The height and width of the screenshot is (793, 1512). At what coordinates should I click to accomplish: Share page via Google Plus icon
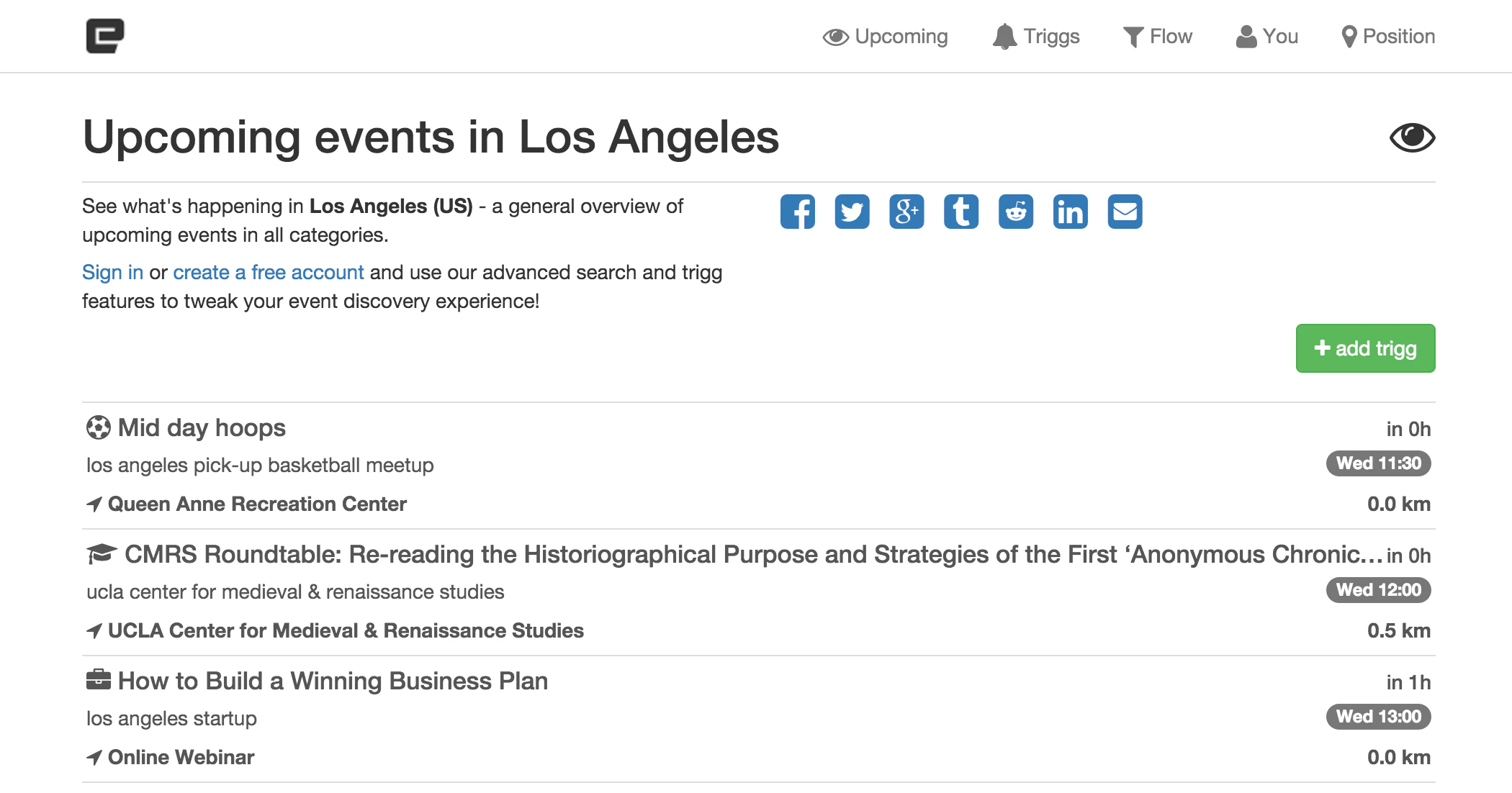pyautogui.click(x=906, y=212)
